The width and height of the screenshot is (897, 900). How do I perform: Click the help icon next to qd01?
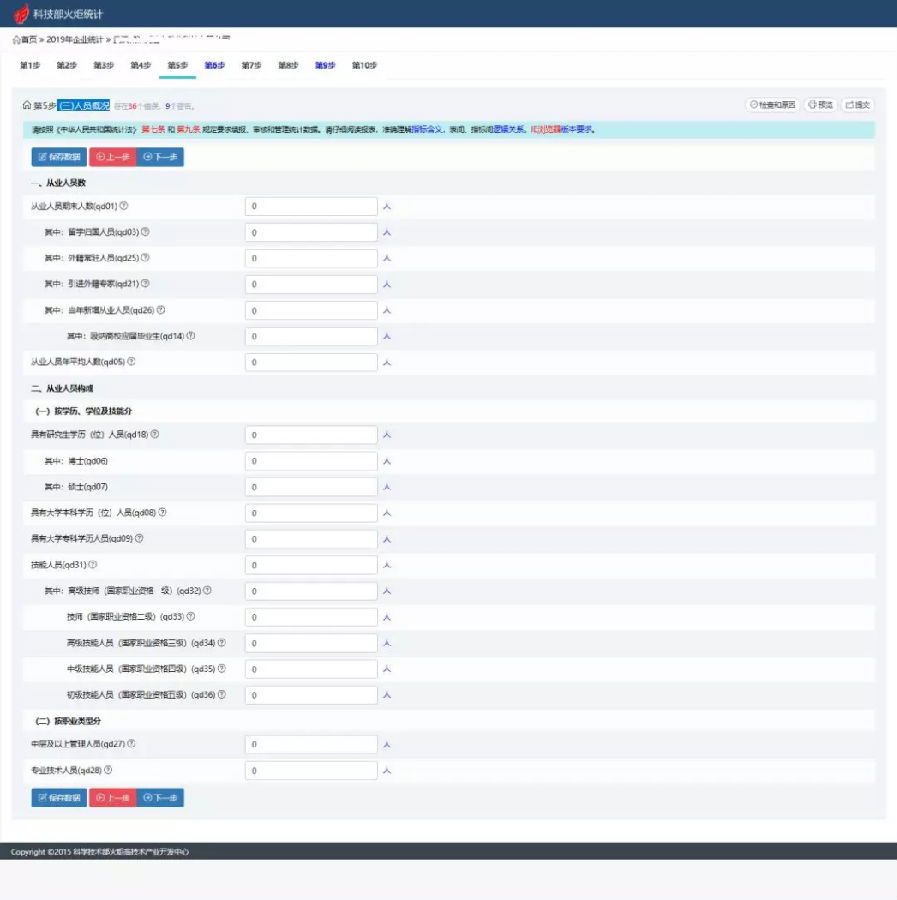click(124, 206)
